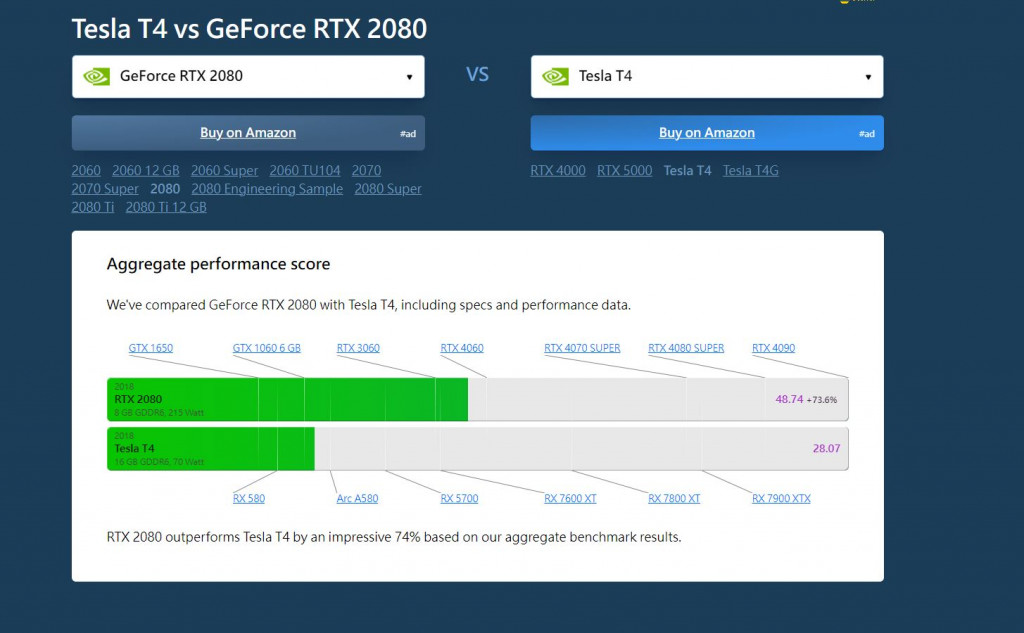
Task: Open the RX 7600 XT chart link
Action: coord(570,498)
